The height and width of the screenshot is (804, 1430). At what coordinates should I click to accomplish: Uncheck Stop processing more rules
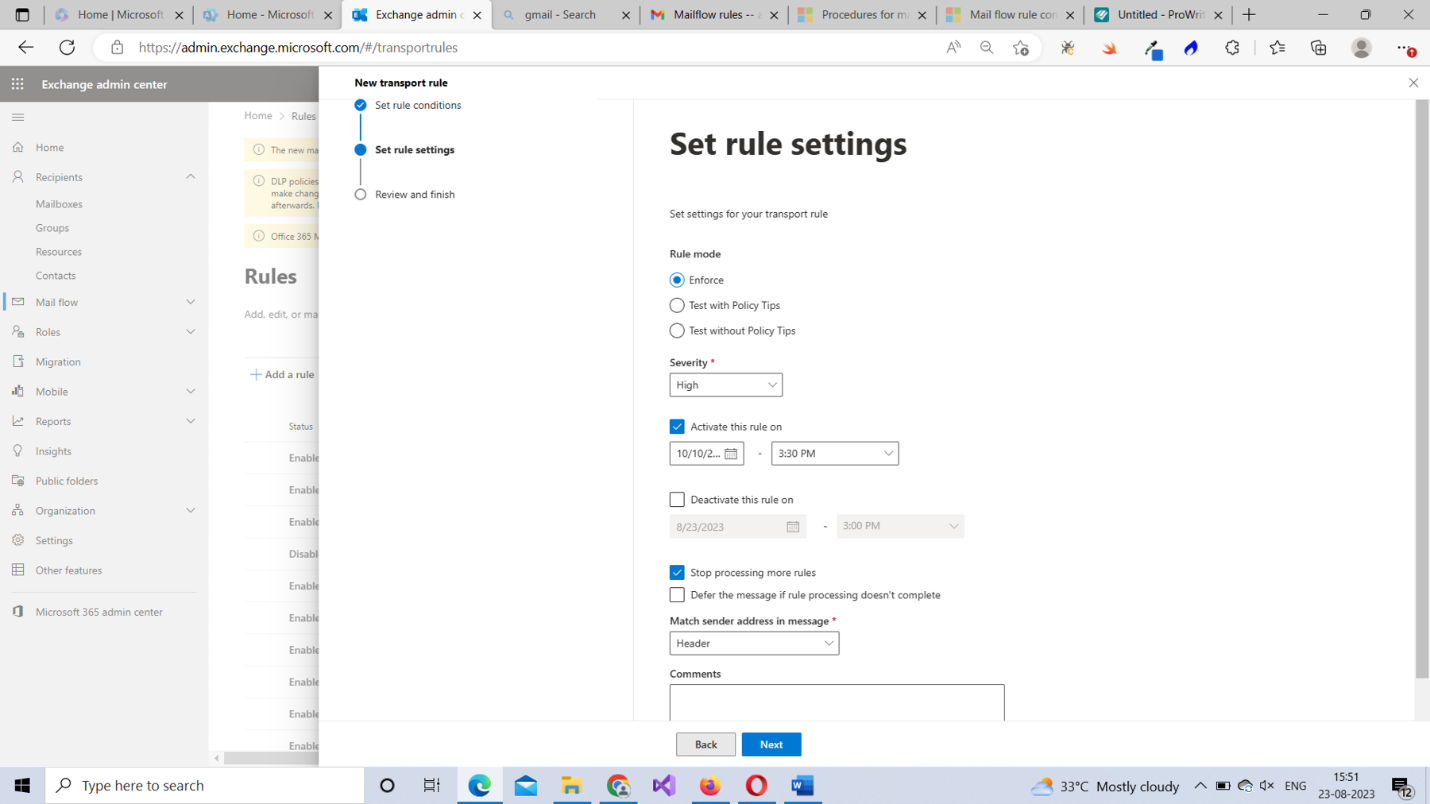tap(677, 573)
